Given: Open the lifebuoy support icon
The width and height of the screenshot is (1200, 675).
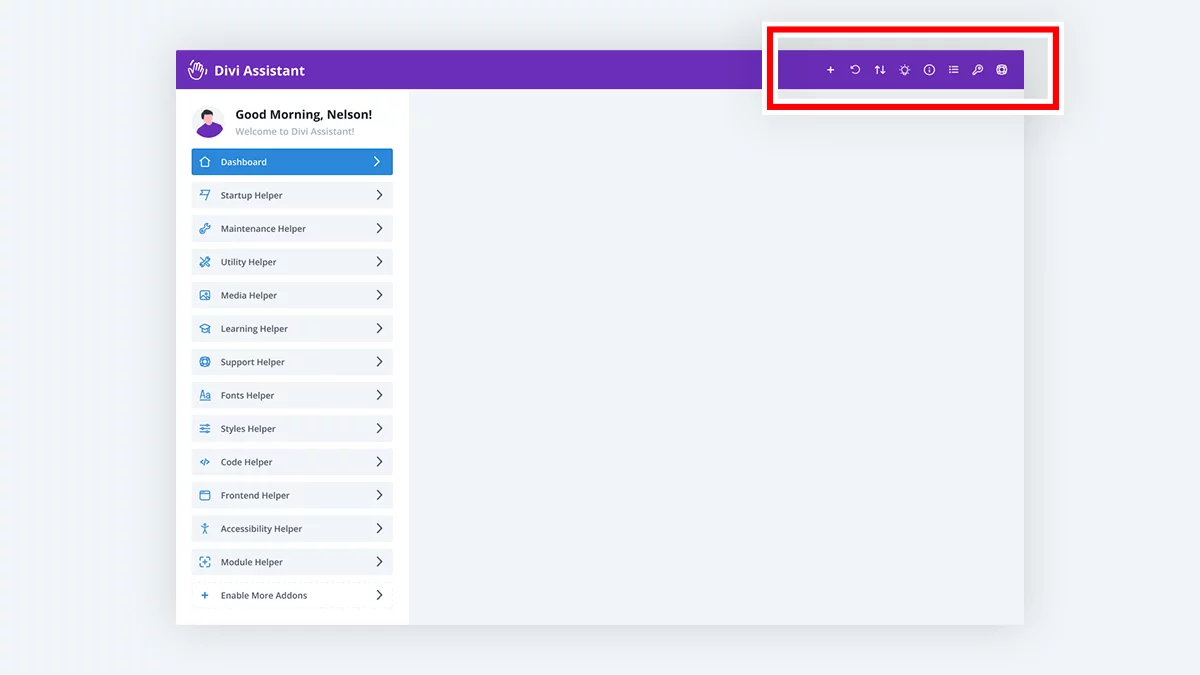Looking at the screenshot, I should tap(1002, 70).
